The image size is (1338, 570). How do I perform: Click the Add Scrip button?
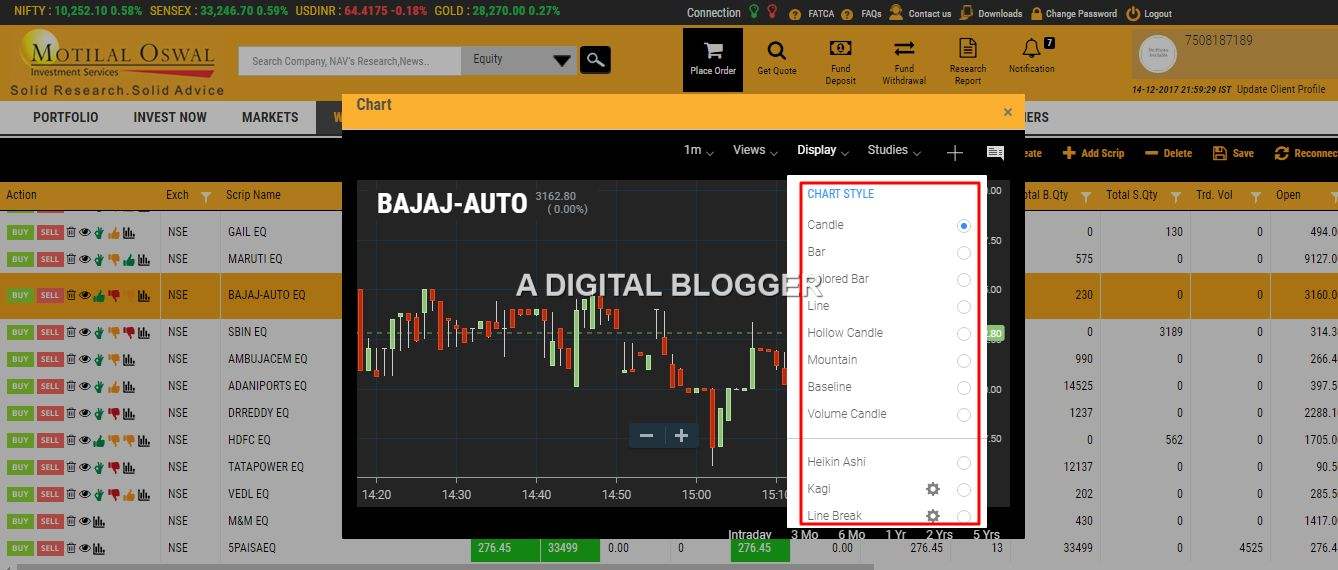(x=1093, y=153)
